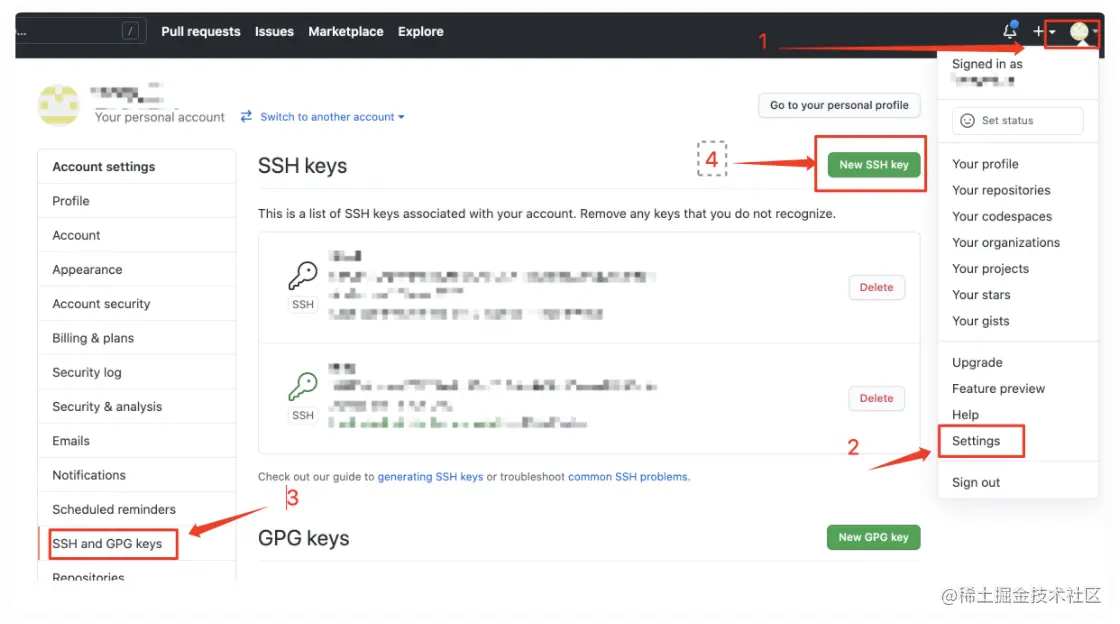Viewport: 1120px width, 624px height.
Task: Open Scheduled reminders settings
Action: (x=136, y=509)
